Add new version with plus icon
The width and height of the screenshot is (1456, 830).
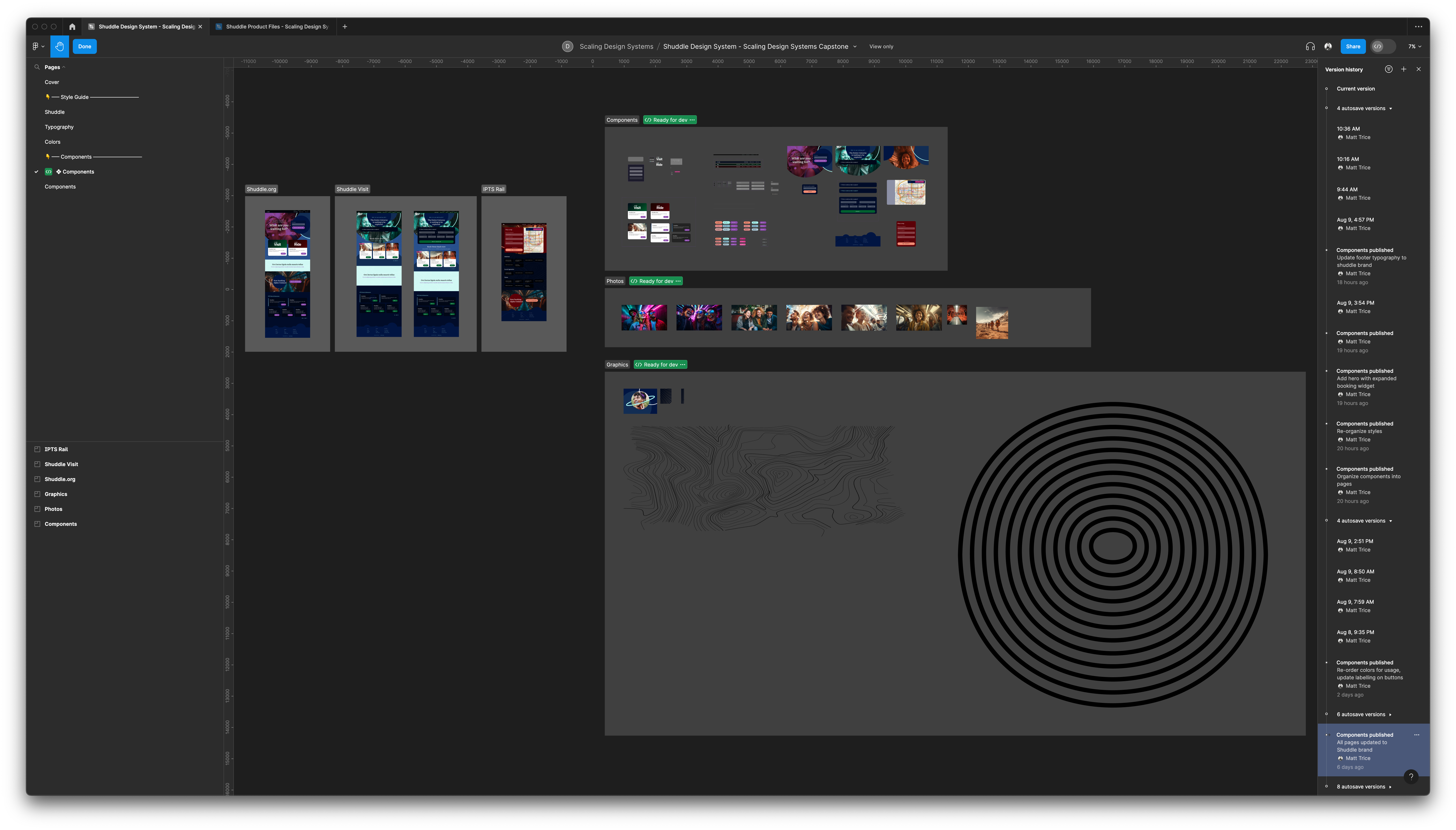pos(1403,70)
